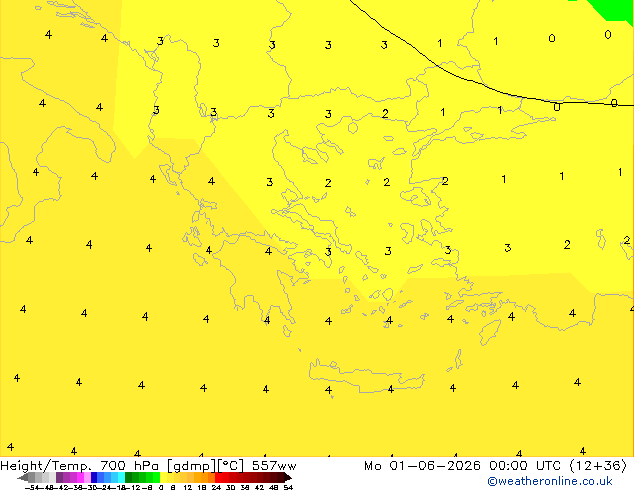Image resolution: width=634 pixels, height=490 pixels.
Task: Open the weatheronline.co.uk copyright link
Action: click(549, 481)
